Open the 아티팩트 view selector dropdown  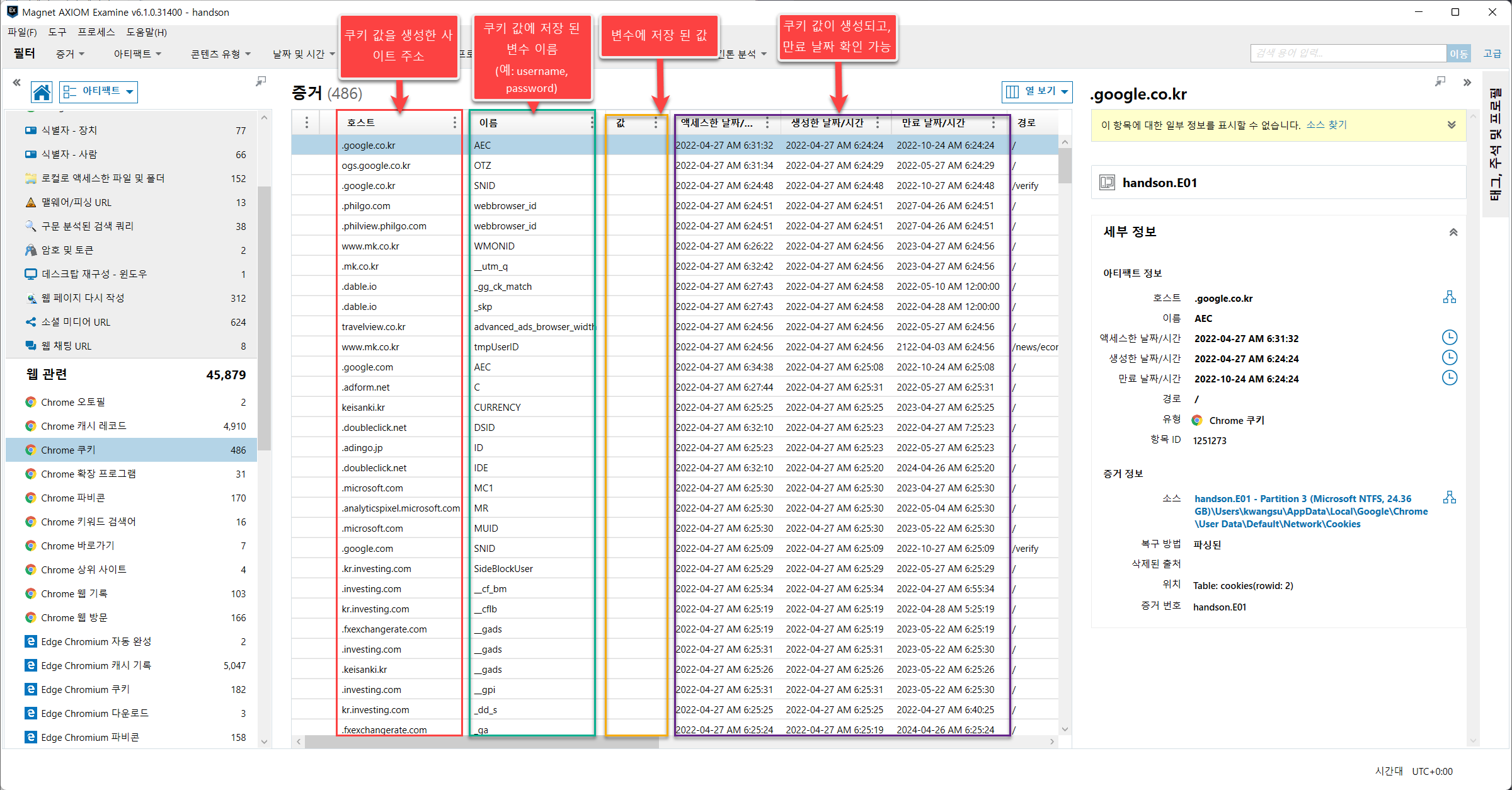point(99,92)
